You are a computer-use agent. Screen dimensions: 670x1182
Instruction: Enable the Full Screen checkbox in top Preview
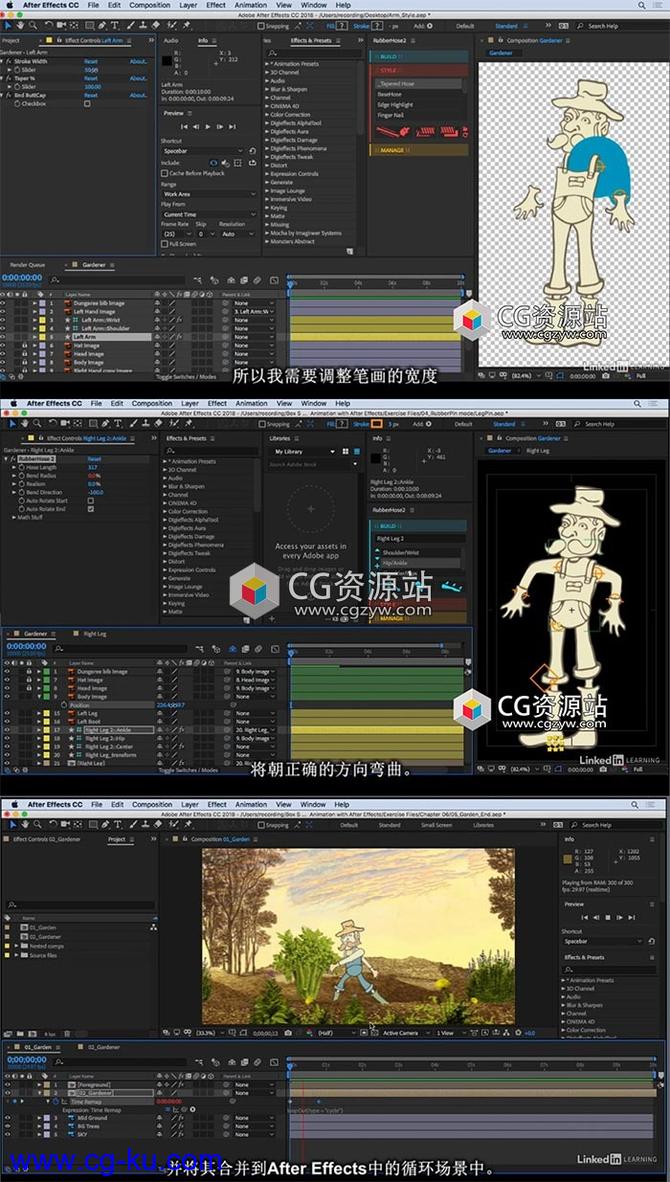[164, 244]
